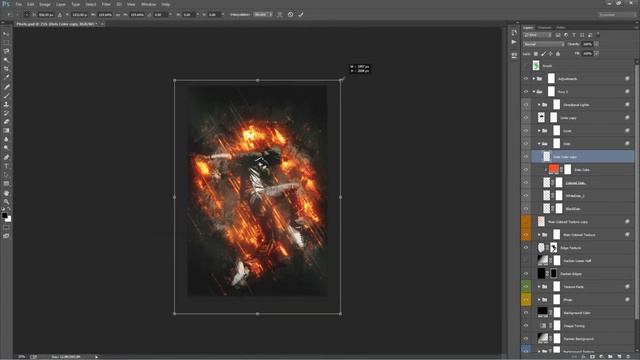The height and width of the screenshot is (360, 640).
Task: Open the Filter menu
Action: tap(106, 4)
